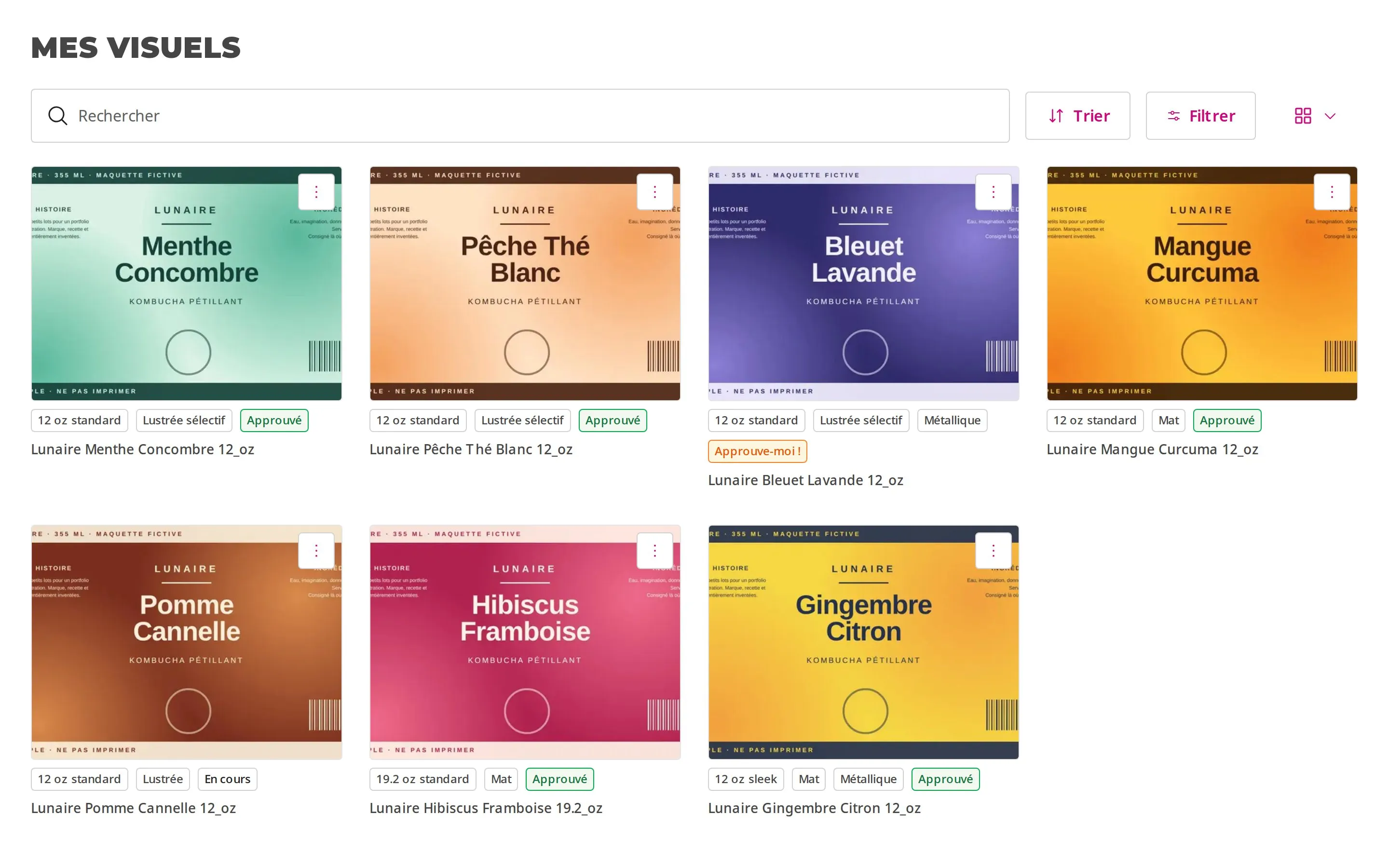Expand the view mode chevron

tap(1330, 117)
